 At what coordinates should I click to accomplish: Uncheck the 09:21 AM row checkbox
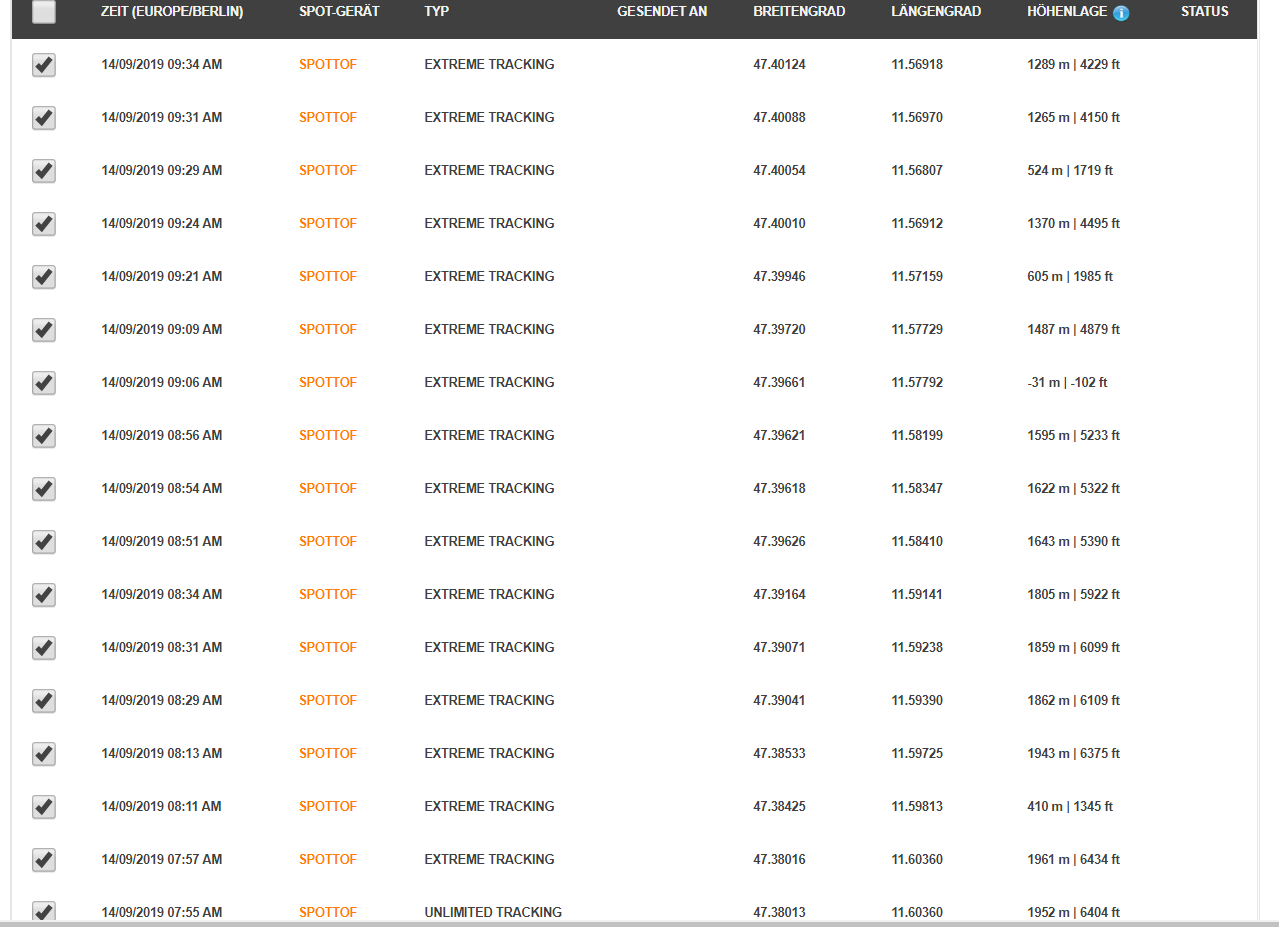(x=44, y=277)
